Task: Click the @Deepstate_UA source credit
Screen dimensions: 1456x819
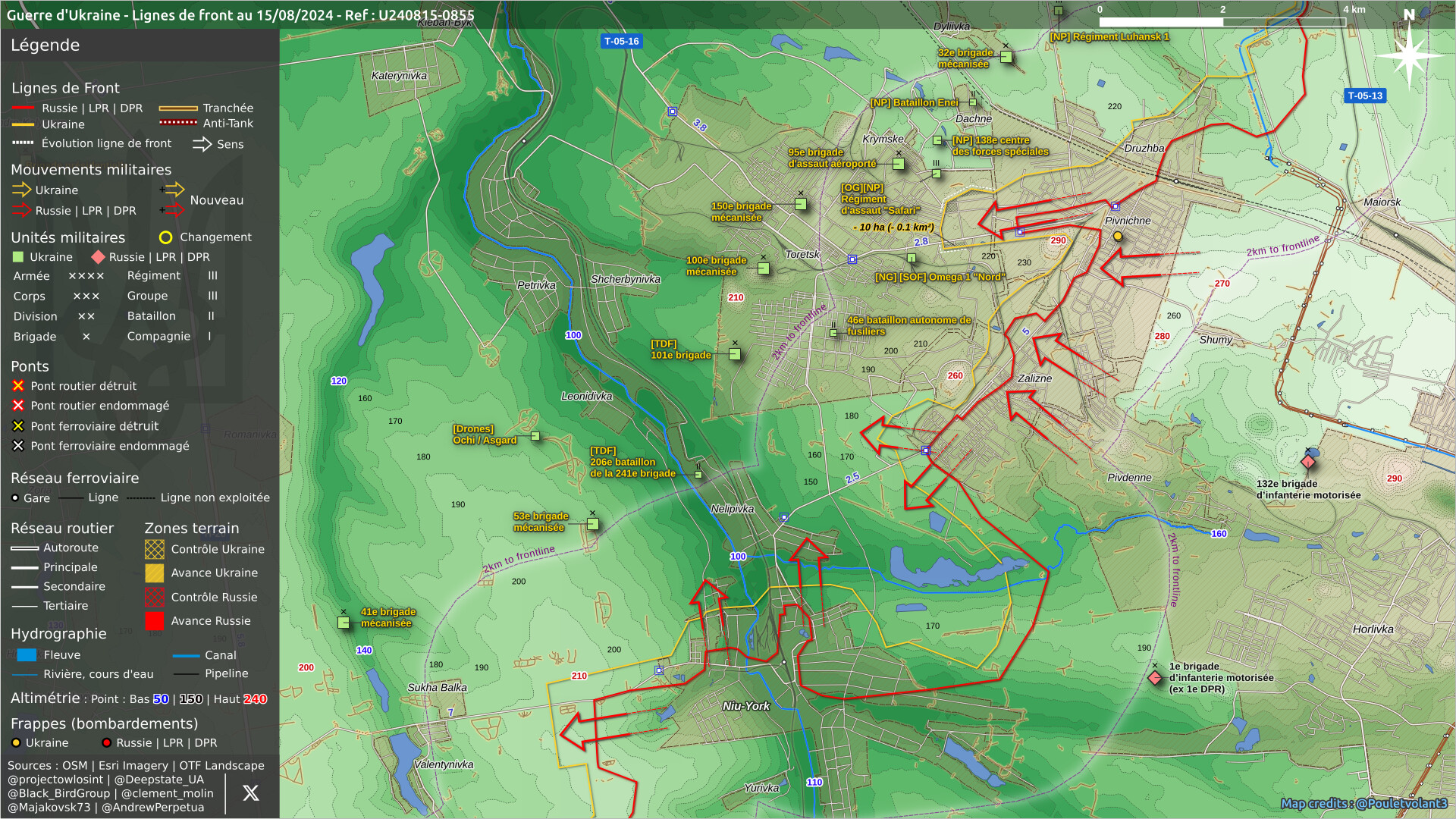Action: tap(158, 780)
